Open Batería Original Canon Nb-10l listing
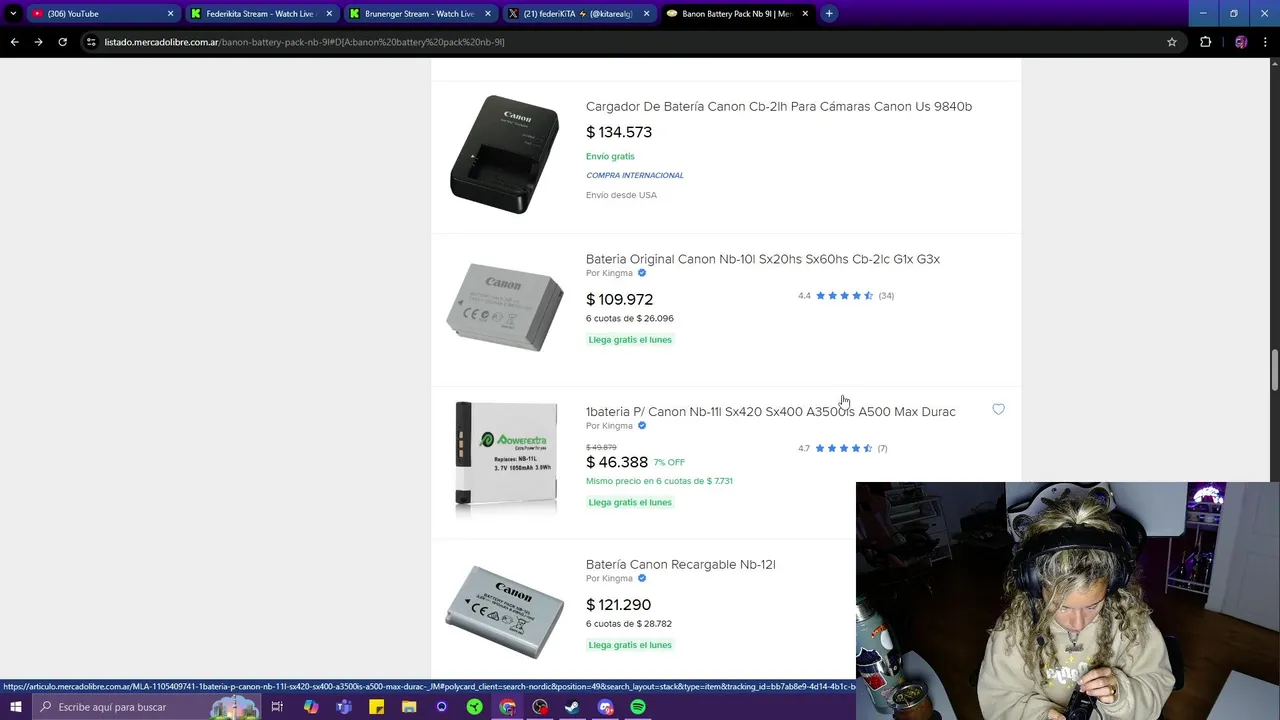The width and height of the screenshot is (1280, 720). (x=763, y=259)
